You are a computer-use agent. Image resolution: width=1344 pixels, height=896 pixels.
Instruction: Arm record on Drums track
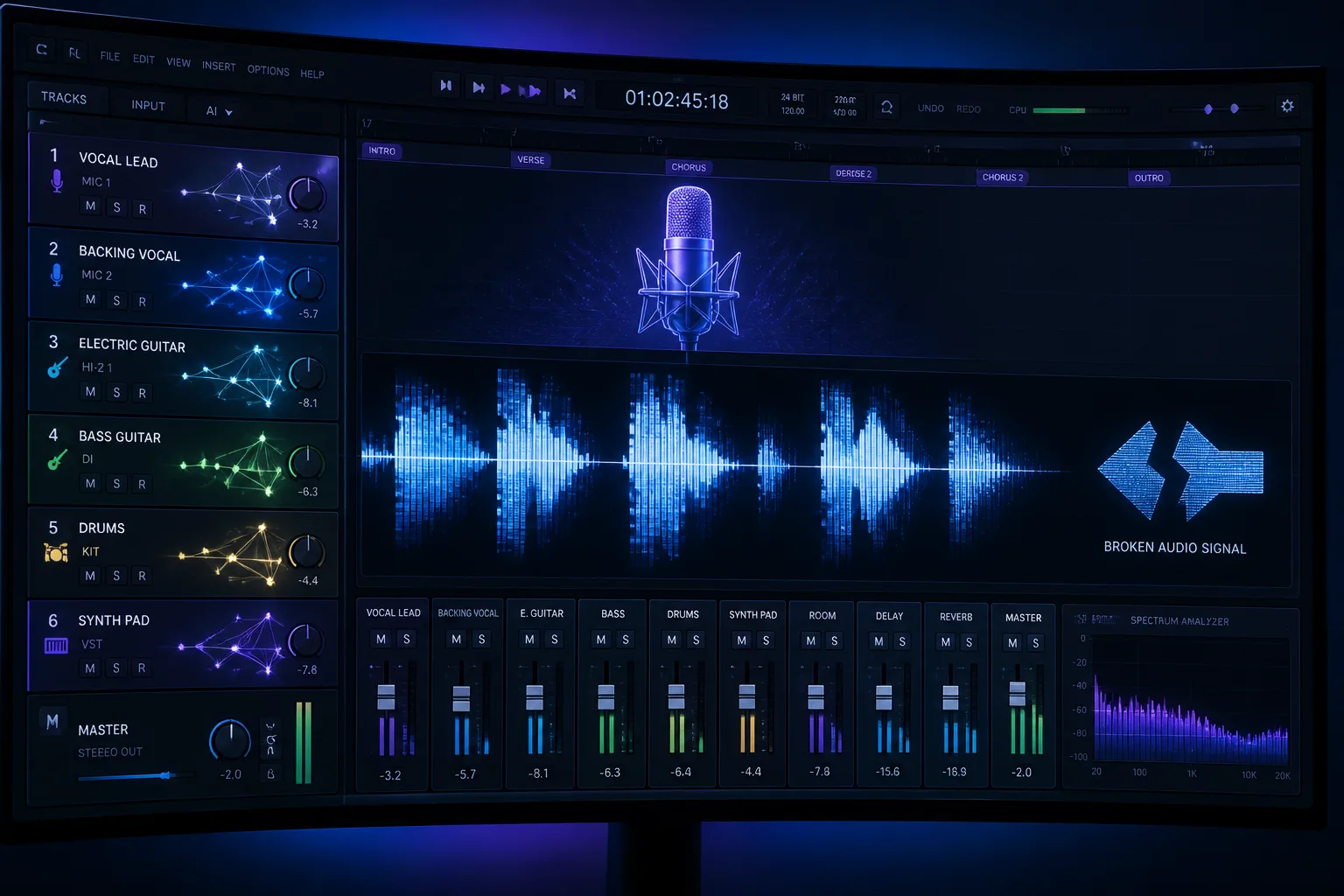[142, 576]
